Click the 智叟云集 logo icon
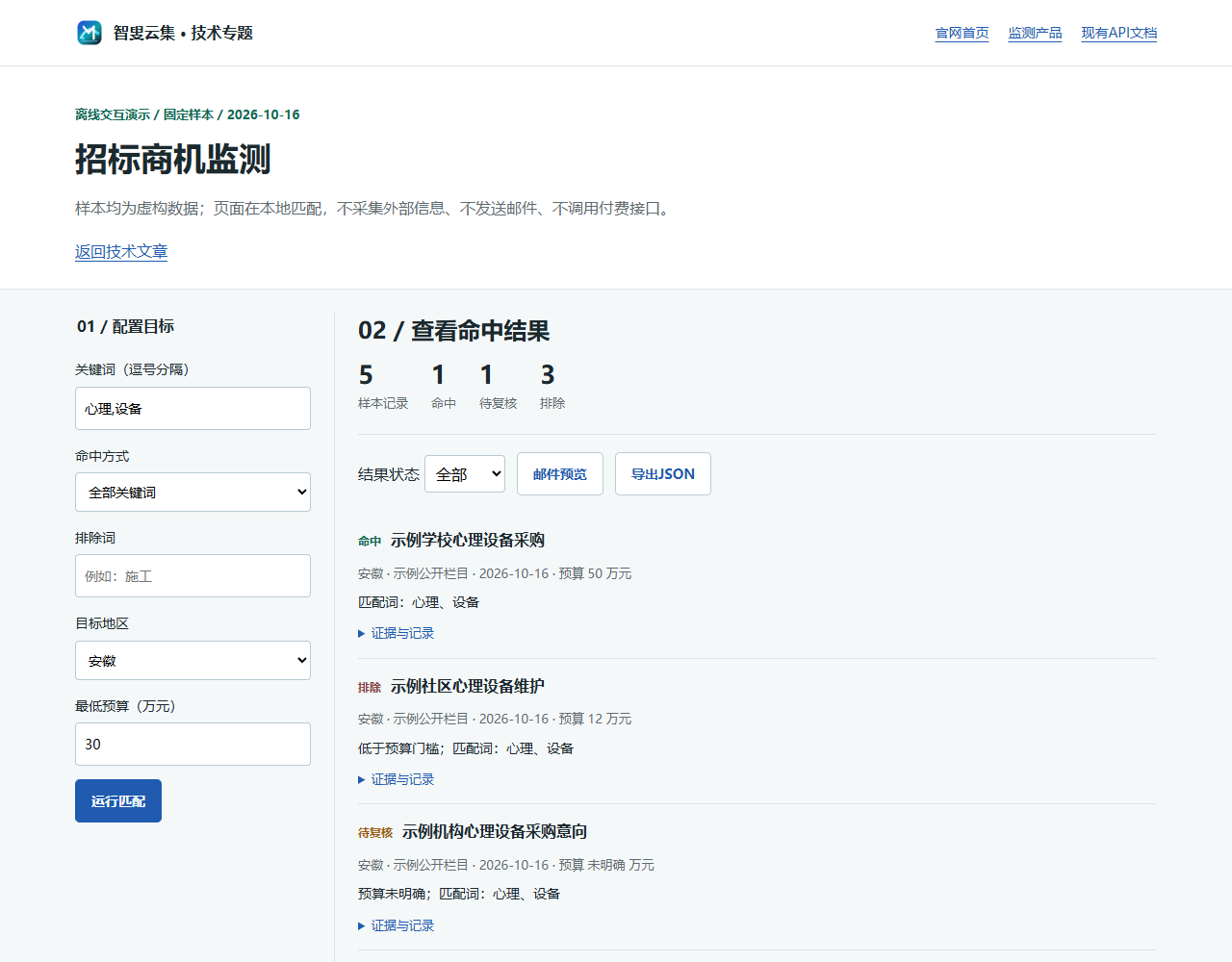 pos(90,33)
